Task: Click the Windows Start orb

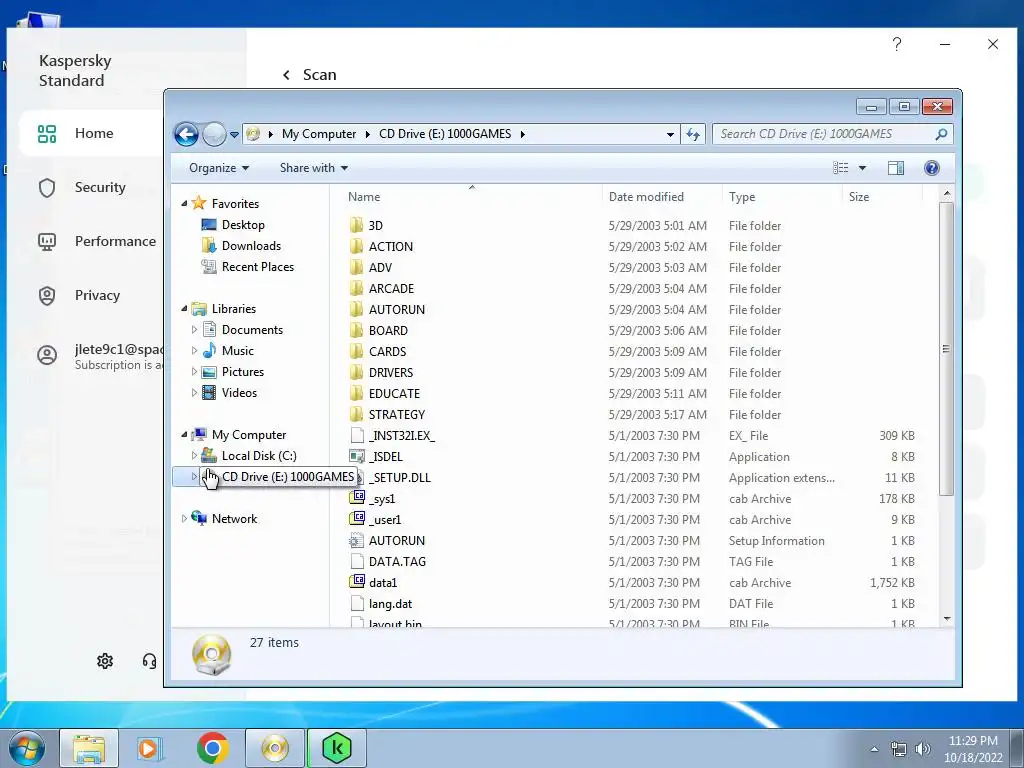Action: pyautogui.click(x=27, y=748)
